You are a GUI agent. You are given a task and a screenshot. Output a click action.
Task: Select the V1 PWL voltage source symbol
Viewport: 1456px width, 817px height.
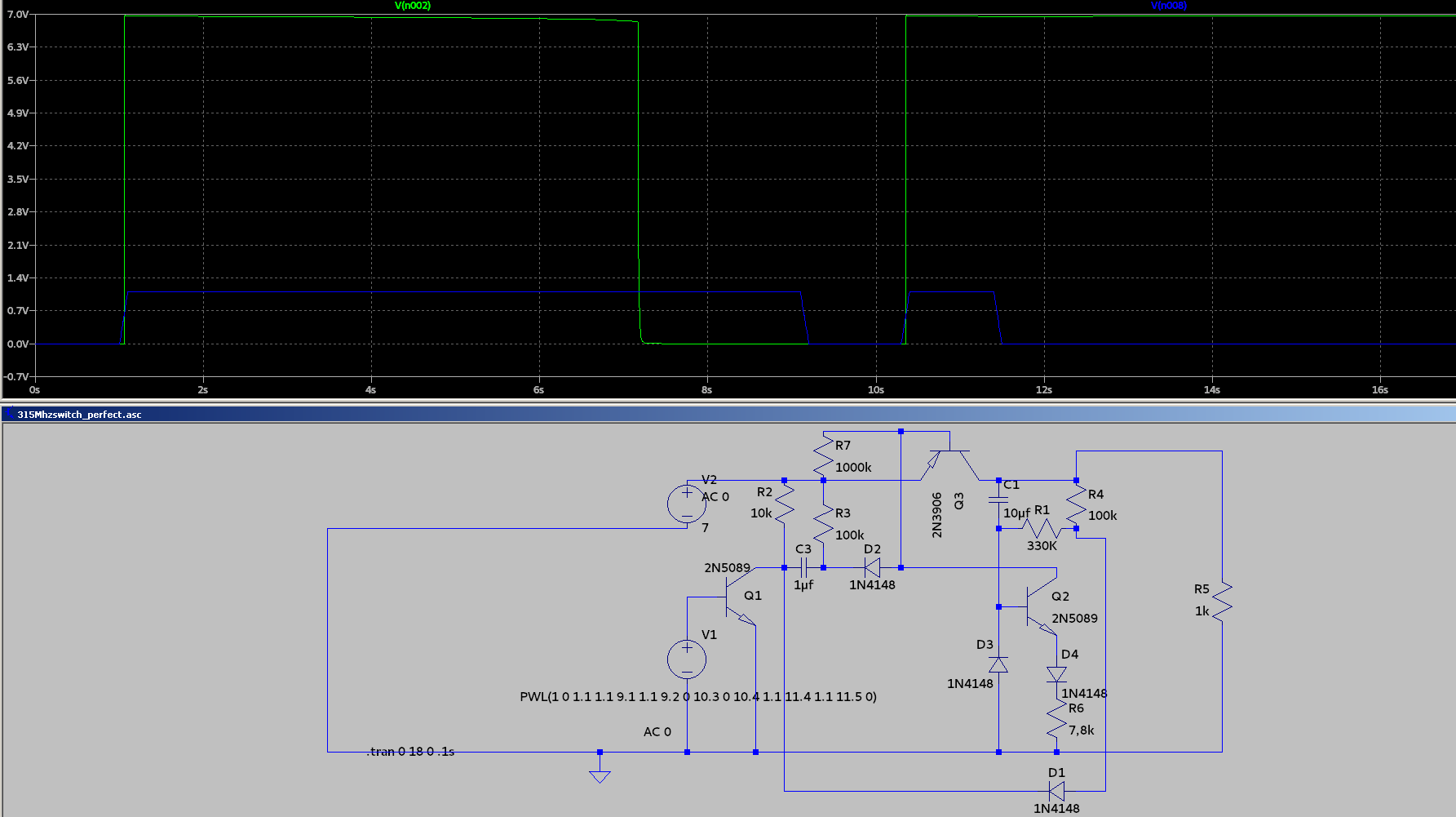click(687, 659)
